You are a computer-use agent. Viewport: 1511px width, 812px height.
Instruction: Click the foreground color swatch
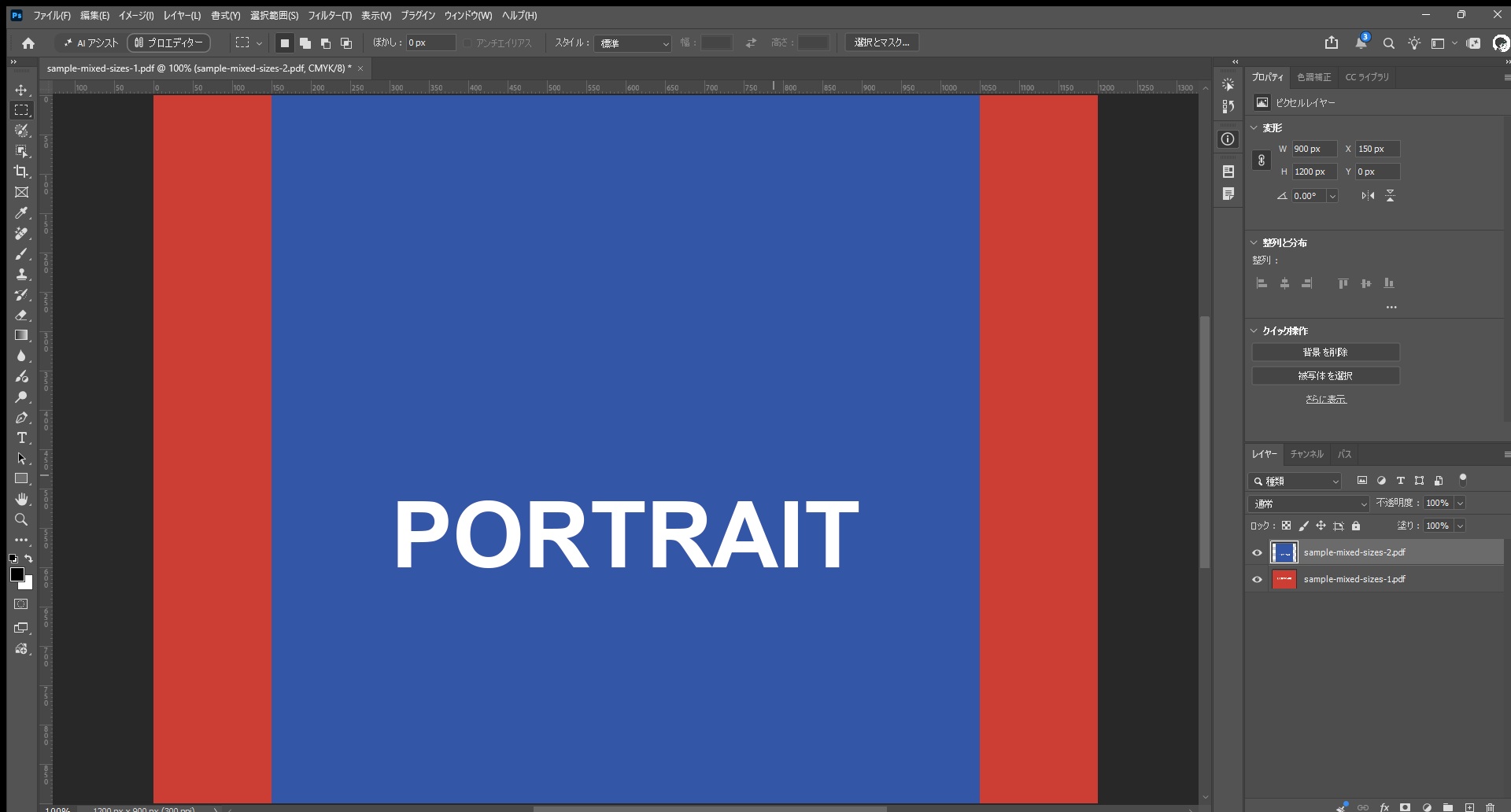(17, 574)
